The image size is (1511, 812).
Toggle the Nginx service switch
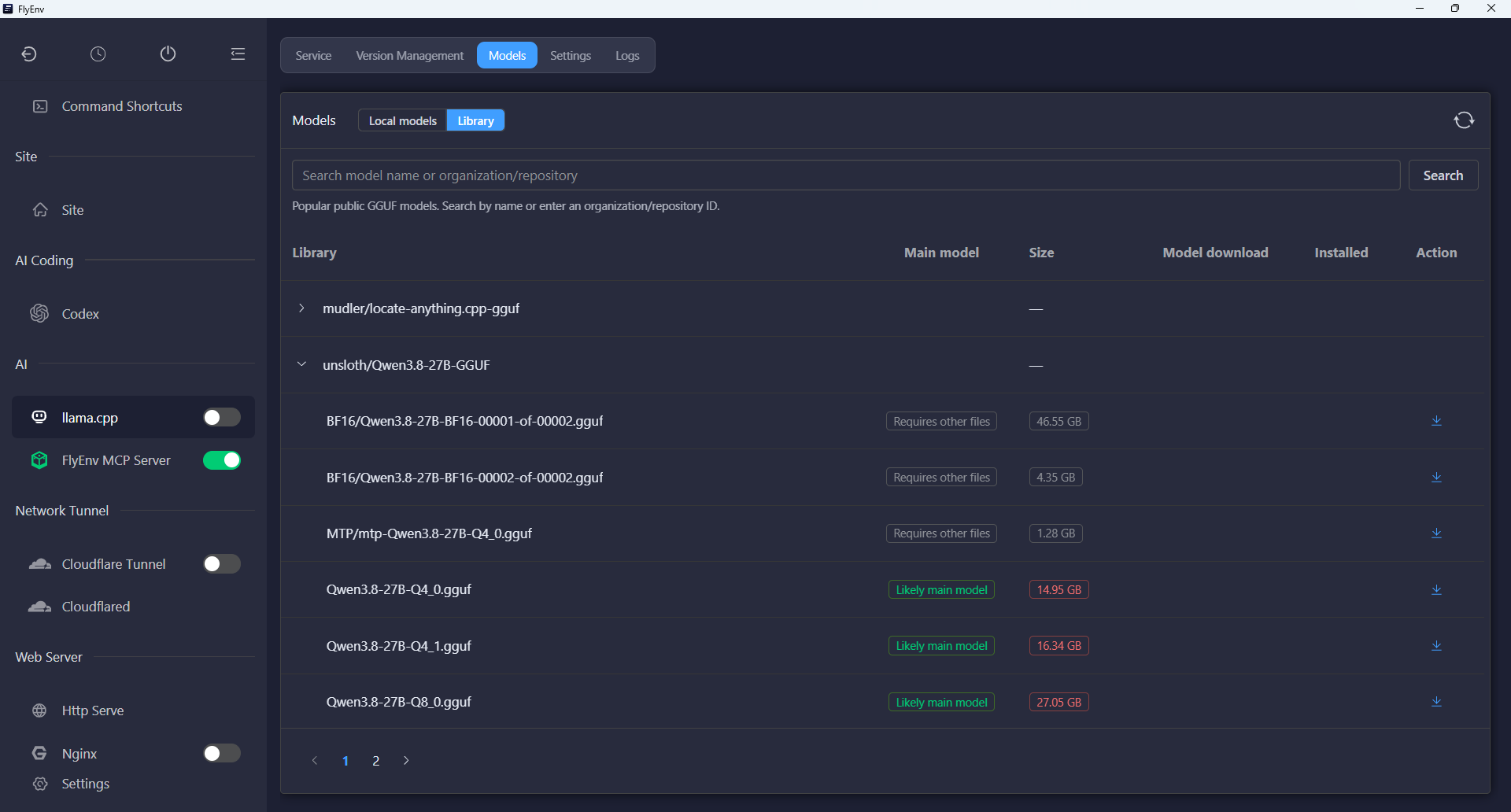pos(222,754)
